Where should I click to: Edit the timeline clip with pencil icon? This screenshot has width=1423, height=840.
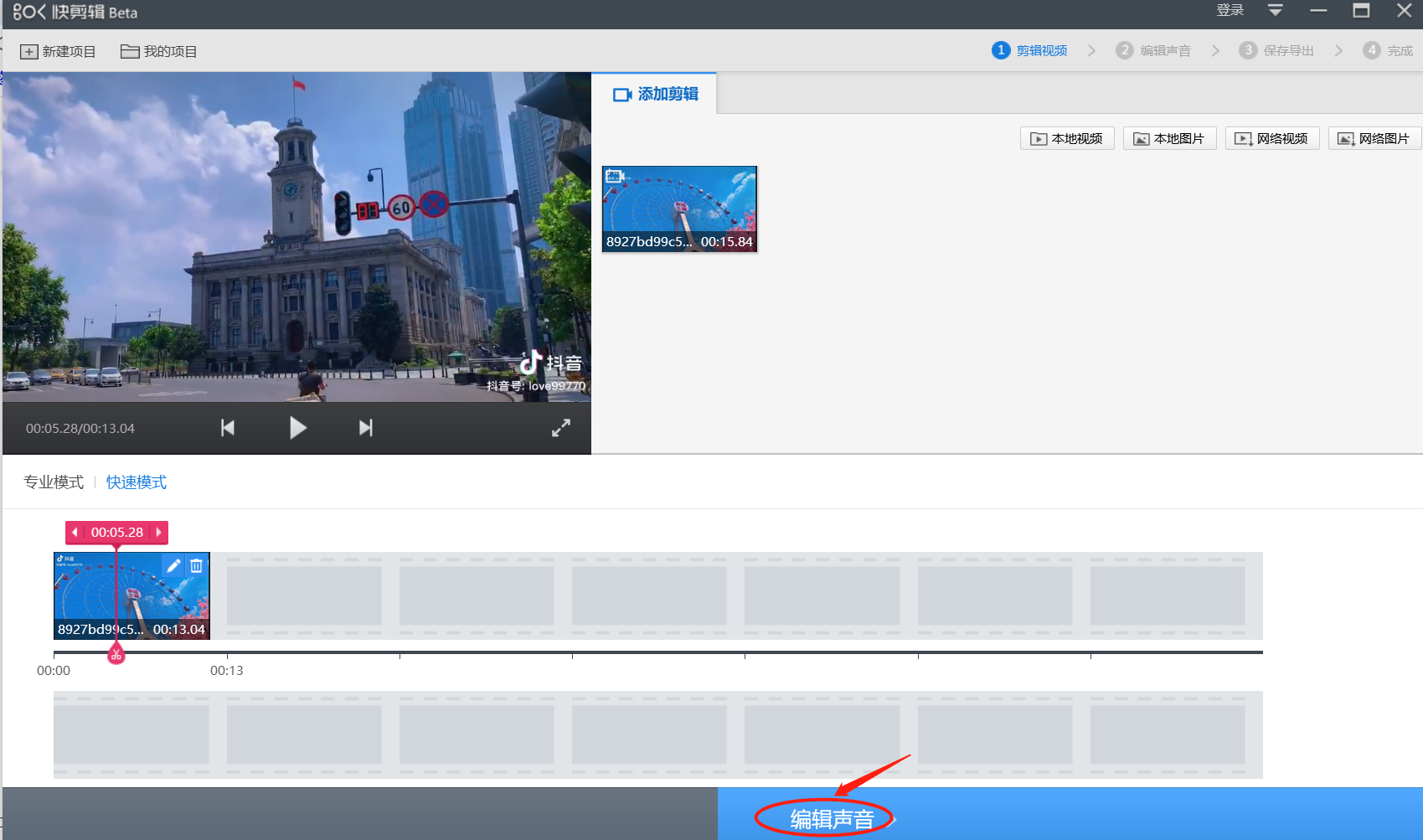click(x=173, y=565)
